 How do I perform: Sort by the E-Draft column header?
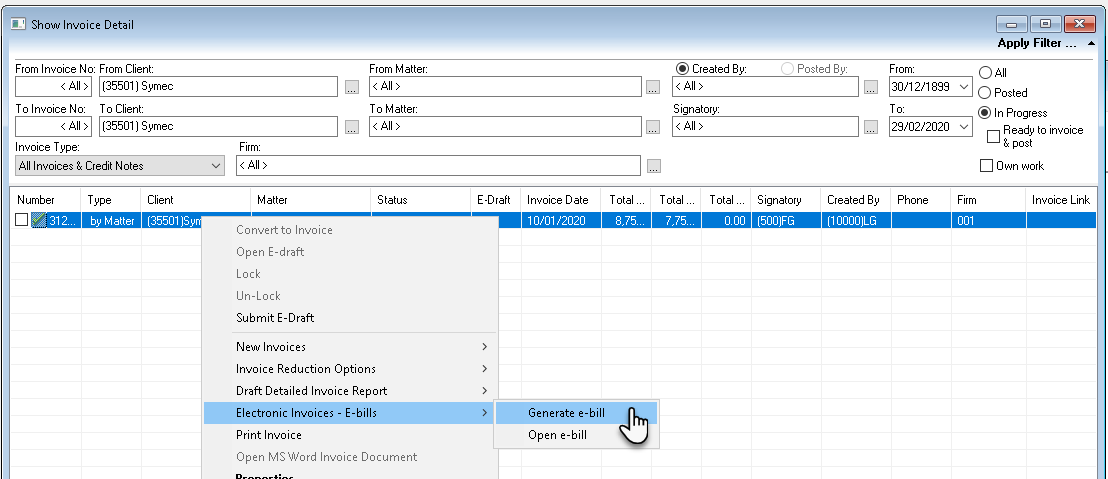tap(495, 200)
